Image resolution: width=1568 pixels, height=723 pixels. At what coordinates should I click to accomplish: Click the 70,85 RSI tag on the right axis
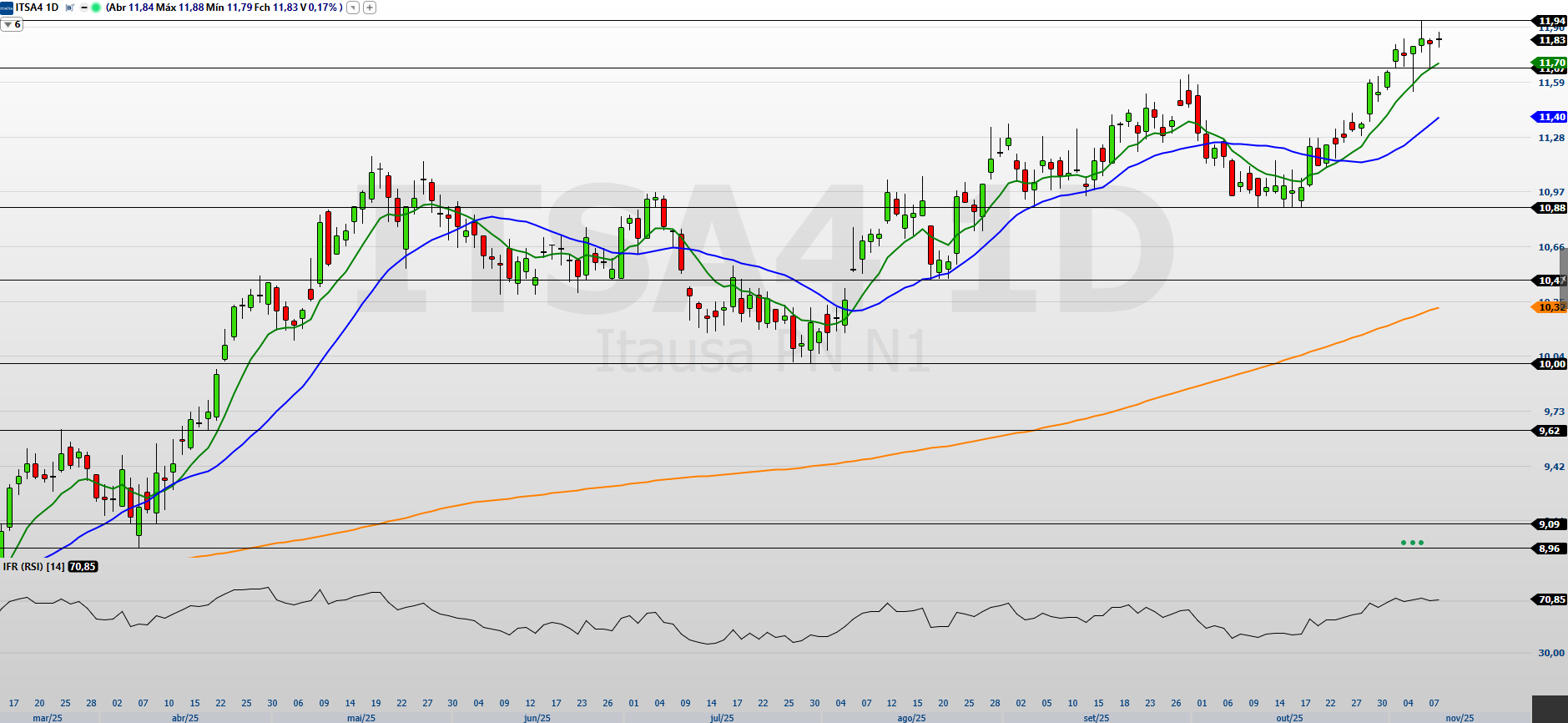(1550, 599)
